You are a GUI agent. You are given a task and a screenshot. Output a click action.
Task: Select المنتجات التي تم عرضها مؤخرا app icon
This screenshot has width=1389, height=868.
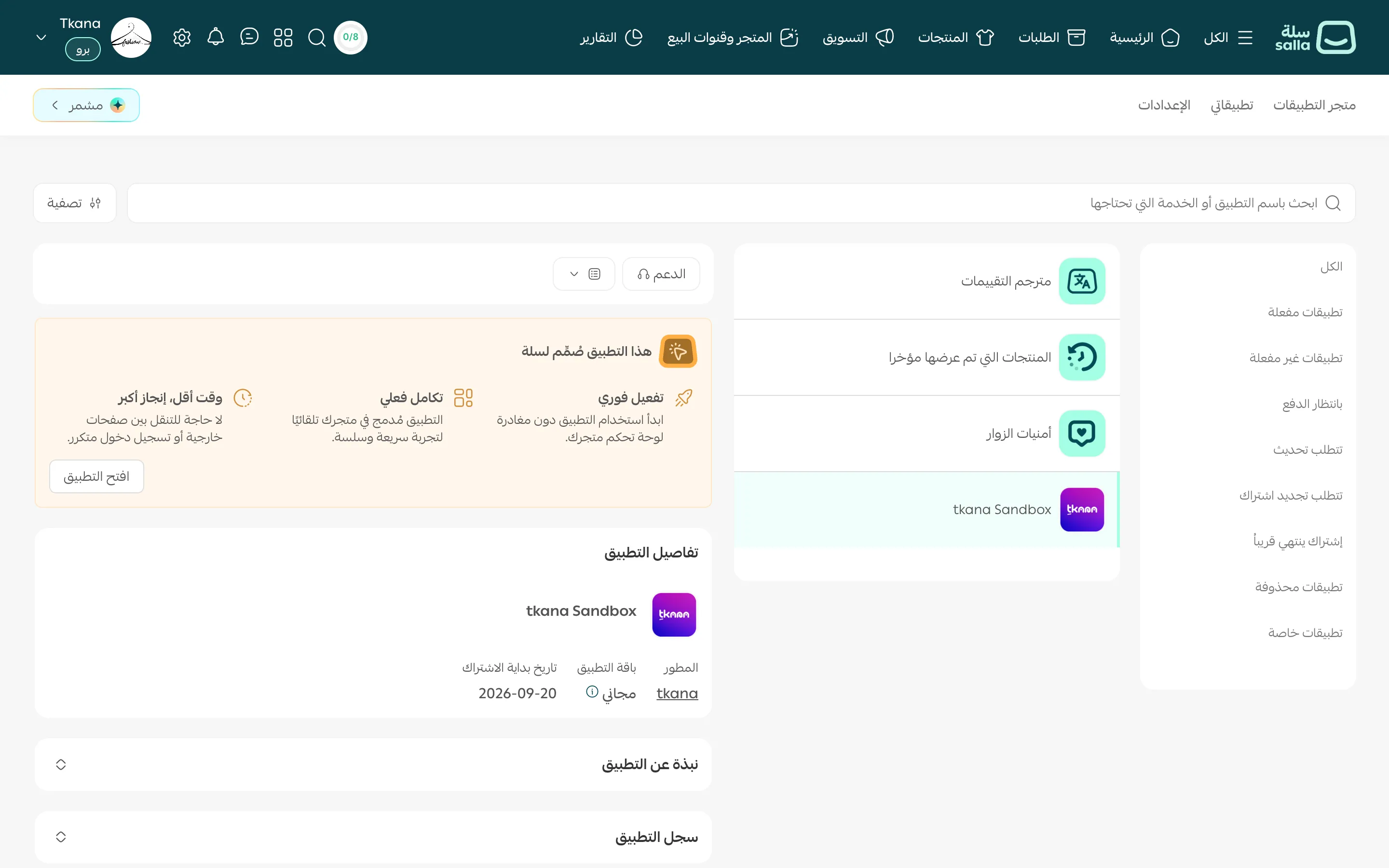click(1082, 357)
